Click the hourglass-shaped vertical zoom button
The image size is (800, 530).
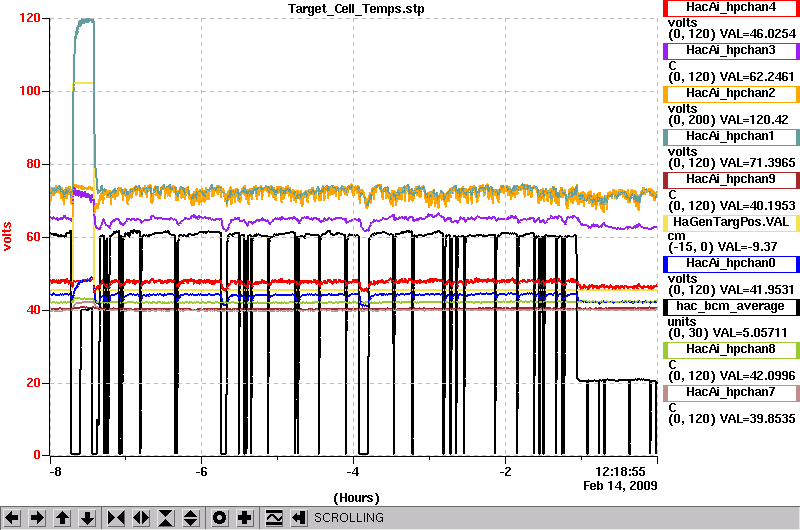pyautogui.click(x=166, y=518)
